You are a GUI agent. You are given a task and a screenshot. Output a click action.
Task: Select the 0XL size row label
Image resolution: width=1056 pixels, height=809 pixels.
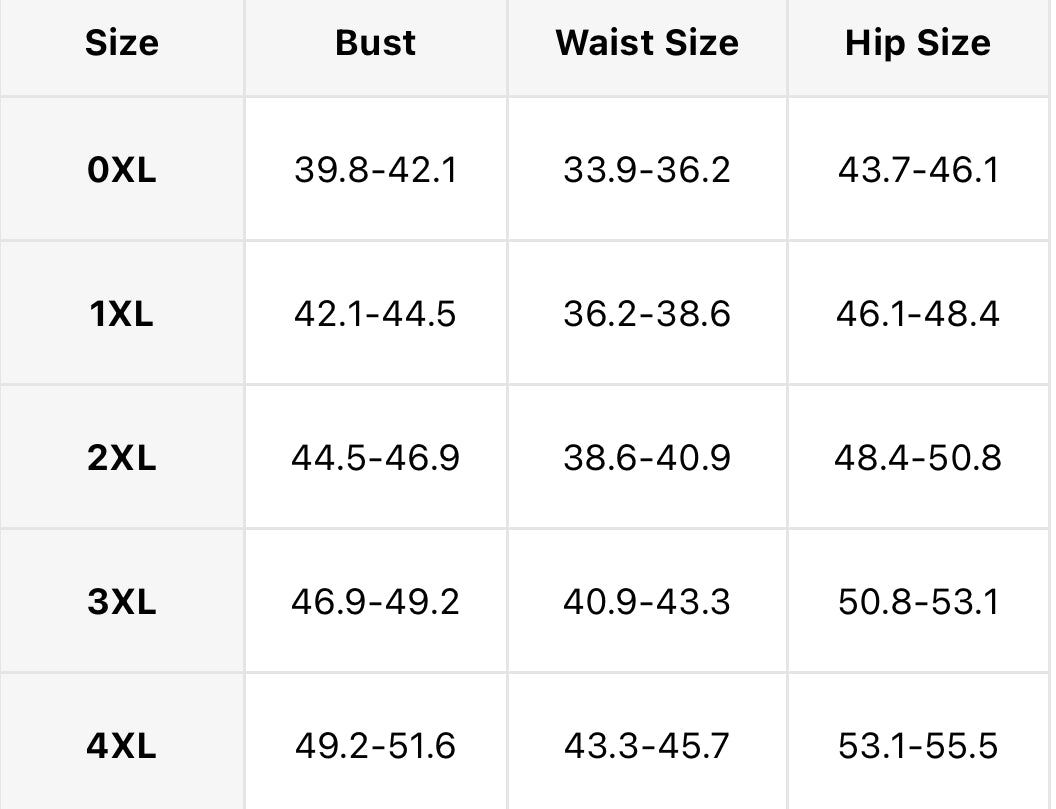122,169
